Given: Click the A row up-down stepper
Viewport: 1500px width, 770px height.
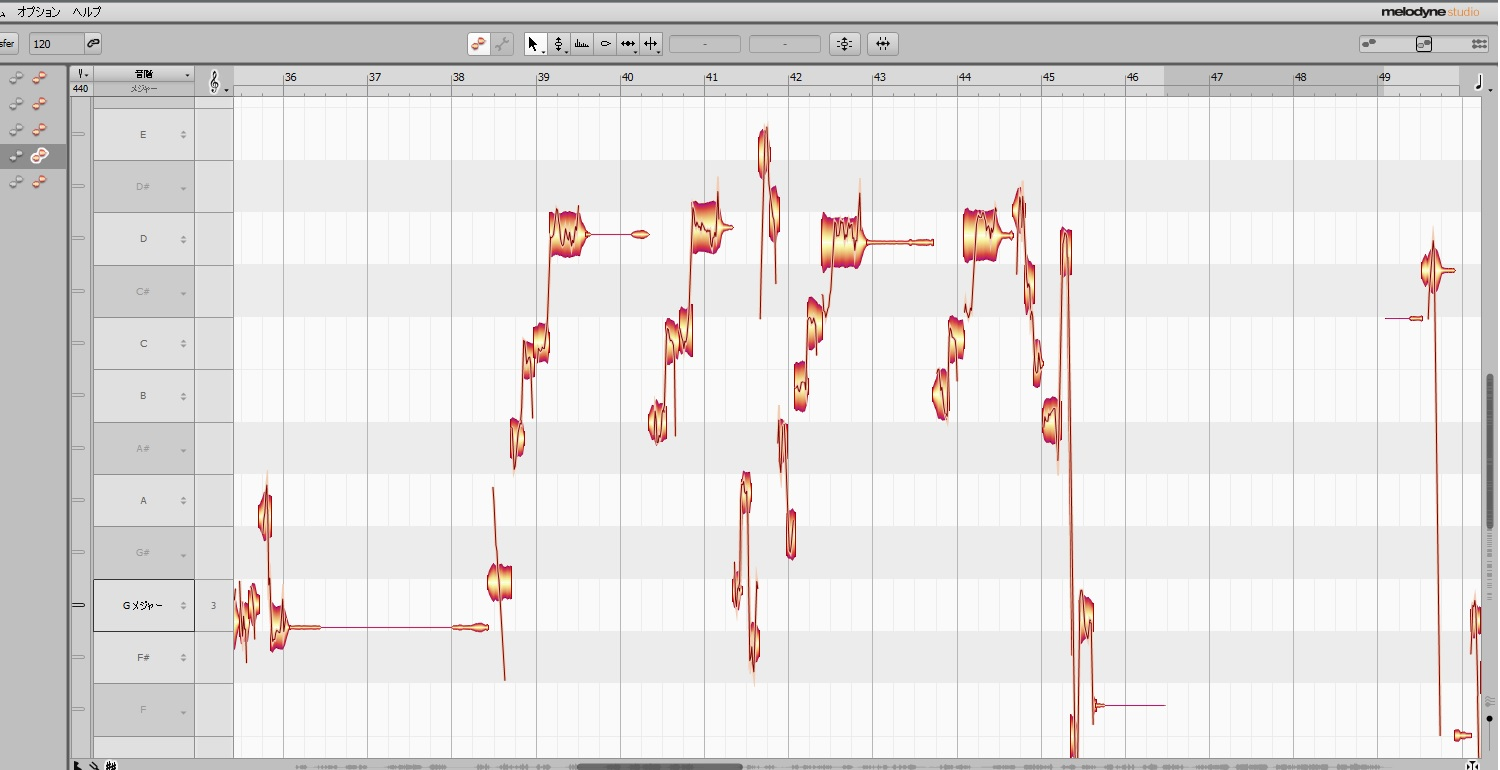Looking at the screenshot, I should [183, 501].
